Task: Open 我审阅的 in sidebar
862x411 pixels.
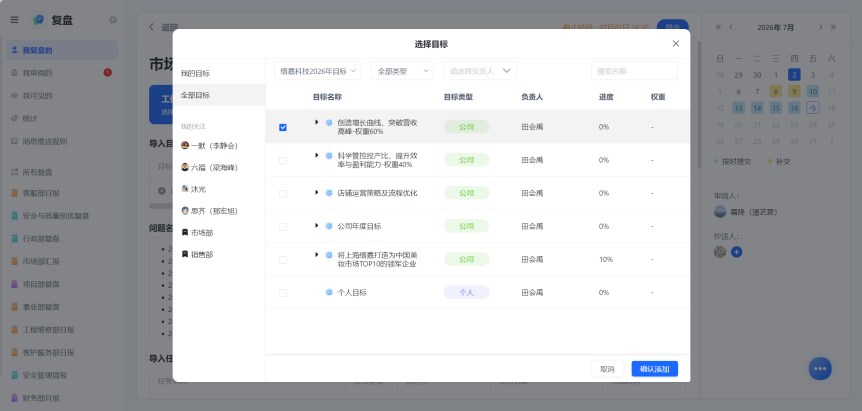Action: coord(62,73)
